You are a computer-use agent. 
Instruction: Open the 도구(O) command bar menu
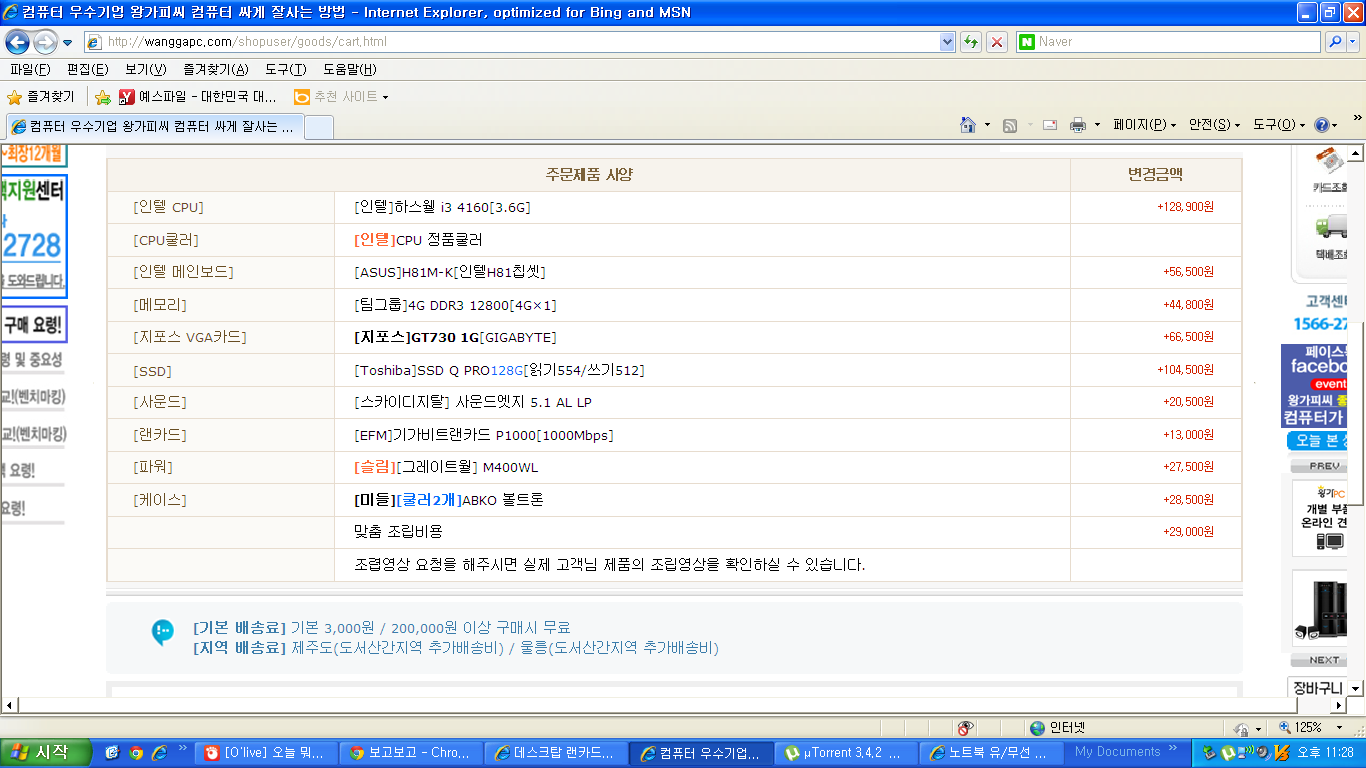point(1279,125)
